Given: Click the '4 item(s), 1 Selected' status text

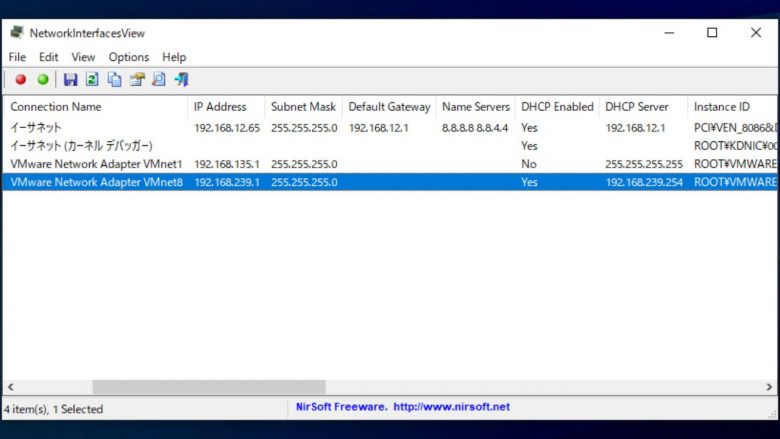Looking at the screenshot, I should click(x=53, y=409).
